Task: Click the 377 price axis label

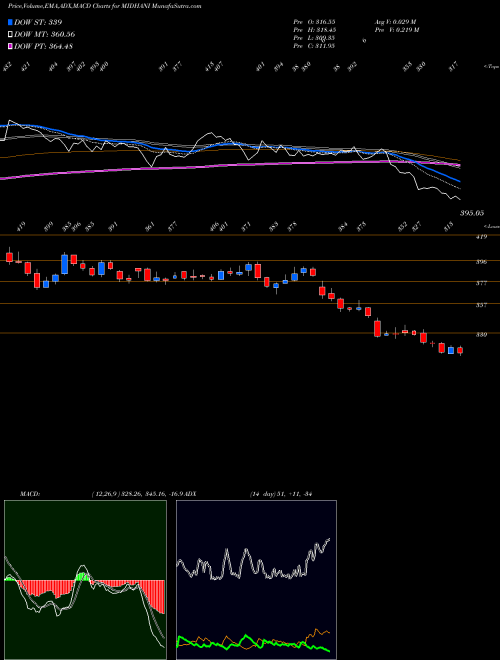Action: (x=481, y=283)
